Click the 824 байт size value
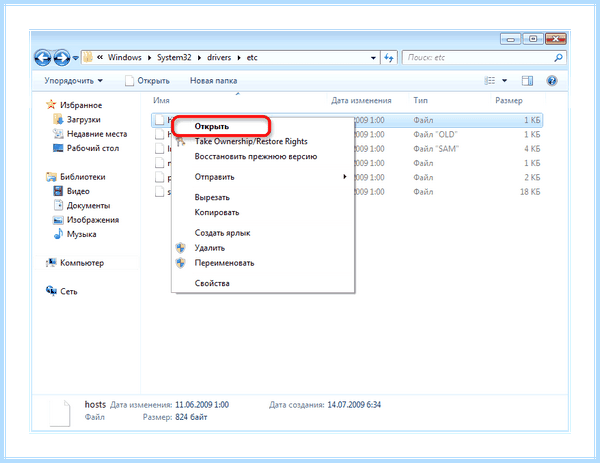The width and height of the screenshot is (600, 463). (x=191, y=417)
